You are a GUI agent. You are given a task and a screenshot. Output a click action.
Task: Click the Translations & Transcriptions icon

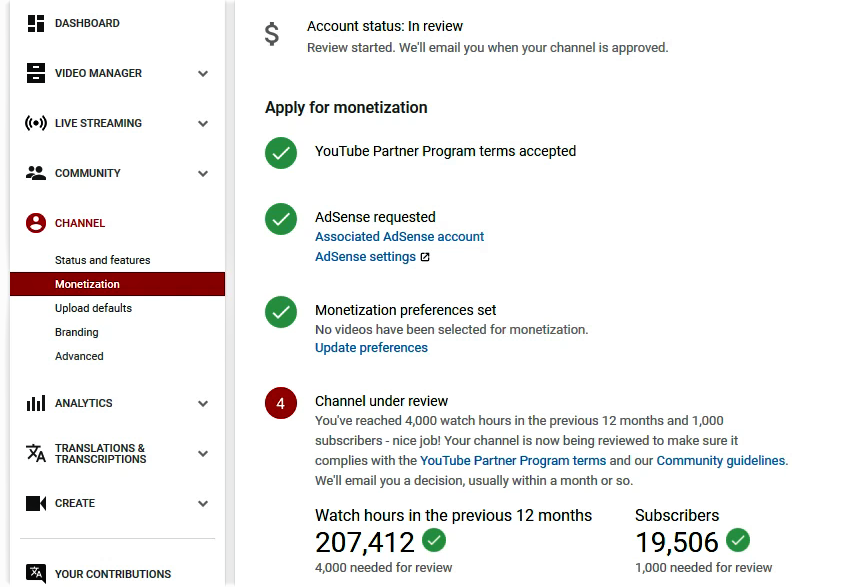pyautogui.click(x=36, y=453)
